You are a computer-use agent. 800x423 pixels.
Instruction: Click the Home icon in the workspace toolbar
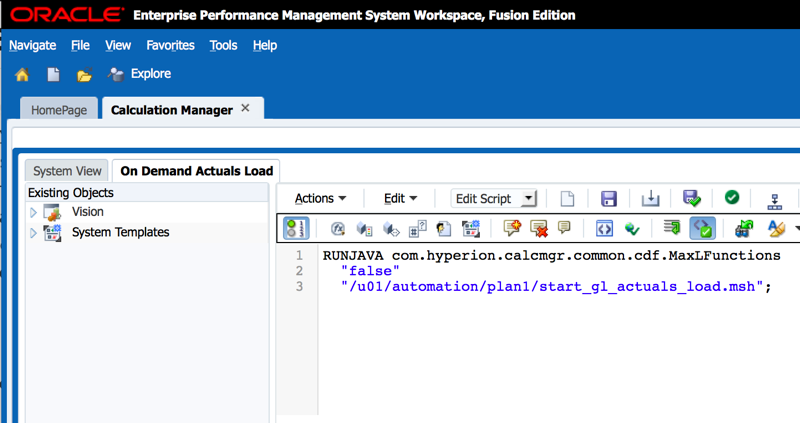coord(22,75)
